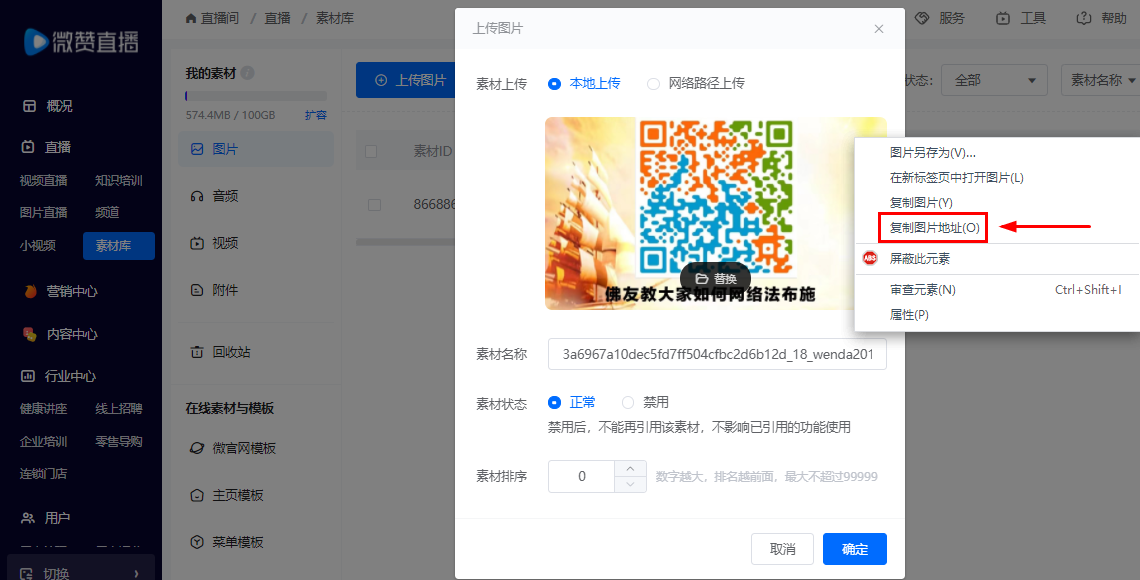Open 健康讲座 in sidebar
The height and width of the screenshot is (580, 1140).
click(44, 409)
